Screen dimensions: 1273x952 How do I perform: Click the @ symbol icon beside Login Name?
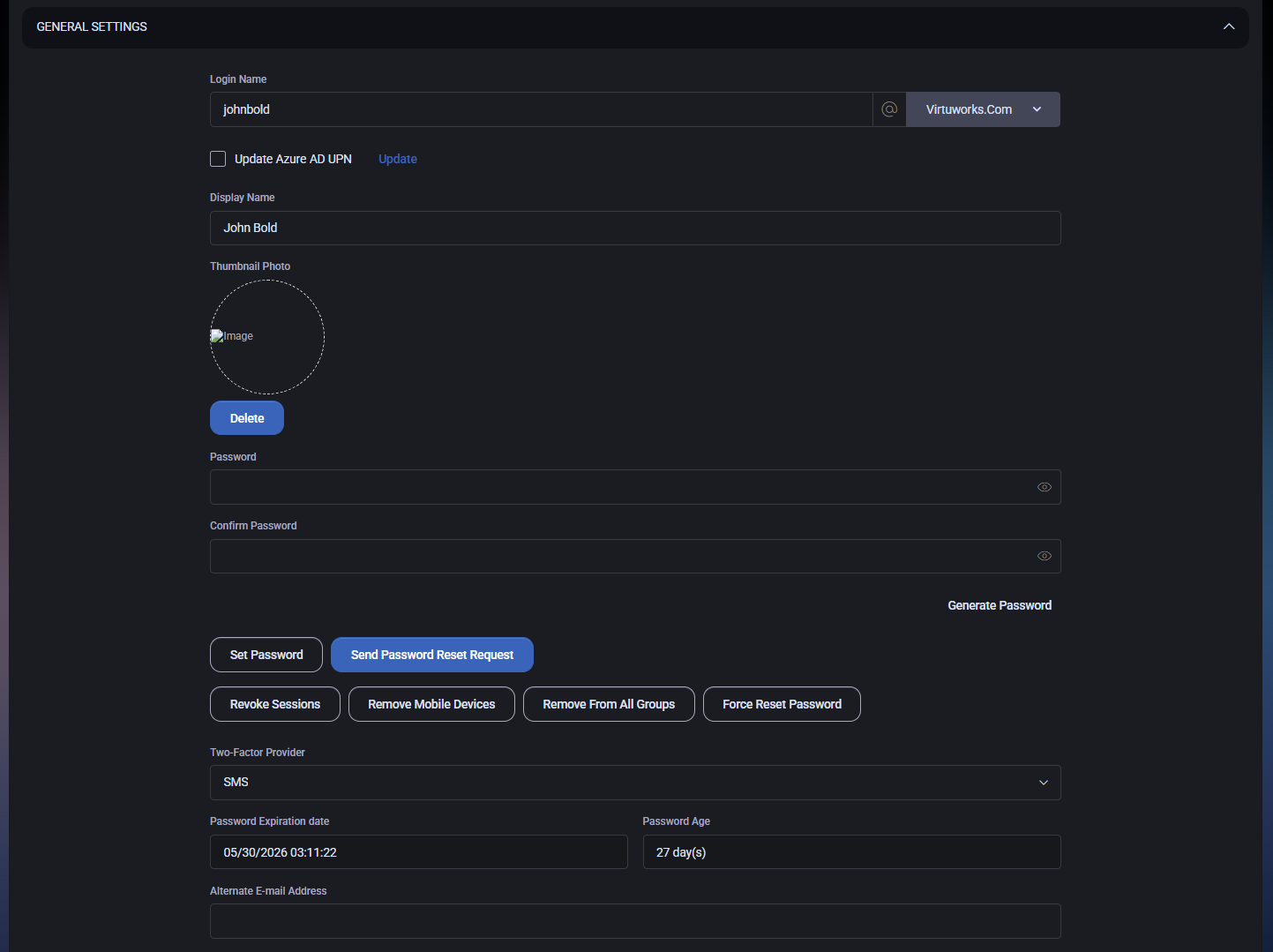click(889, 109)
